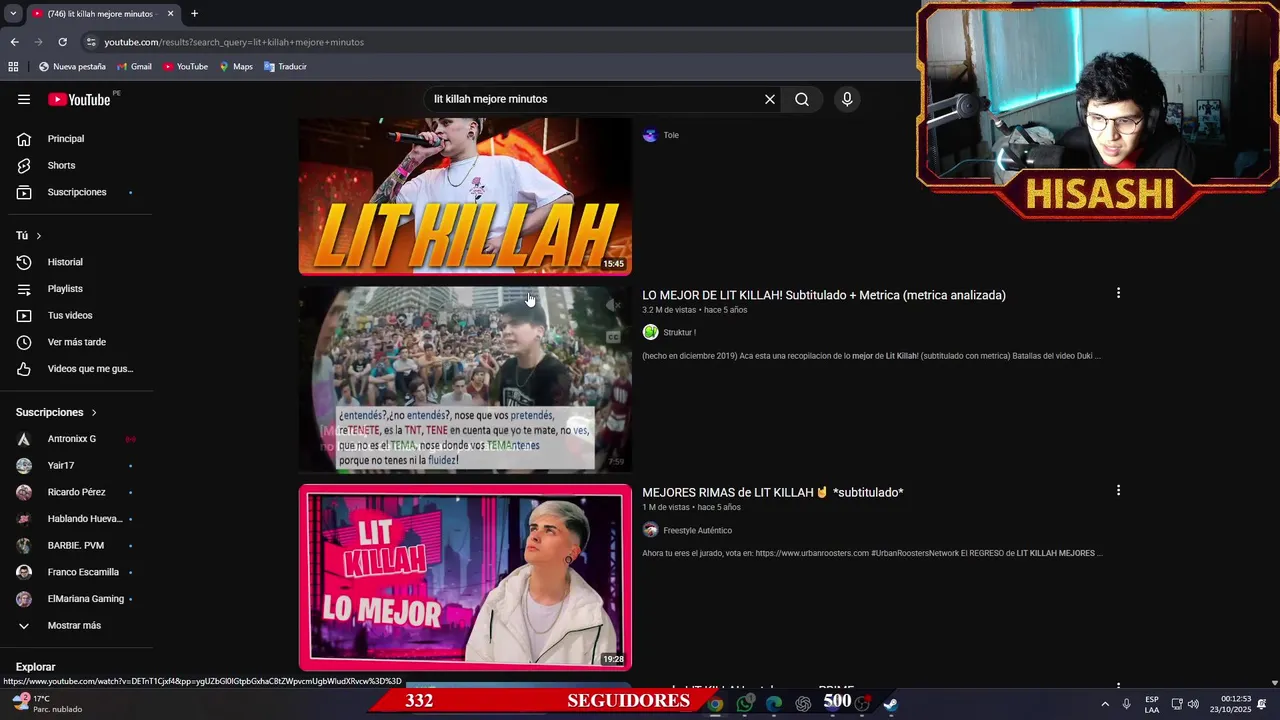The image size is (1280, 720).
Task: Go back with the browser back arrow
Action: click(x=14, y=42)
